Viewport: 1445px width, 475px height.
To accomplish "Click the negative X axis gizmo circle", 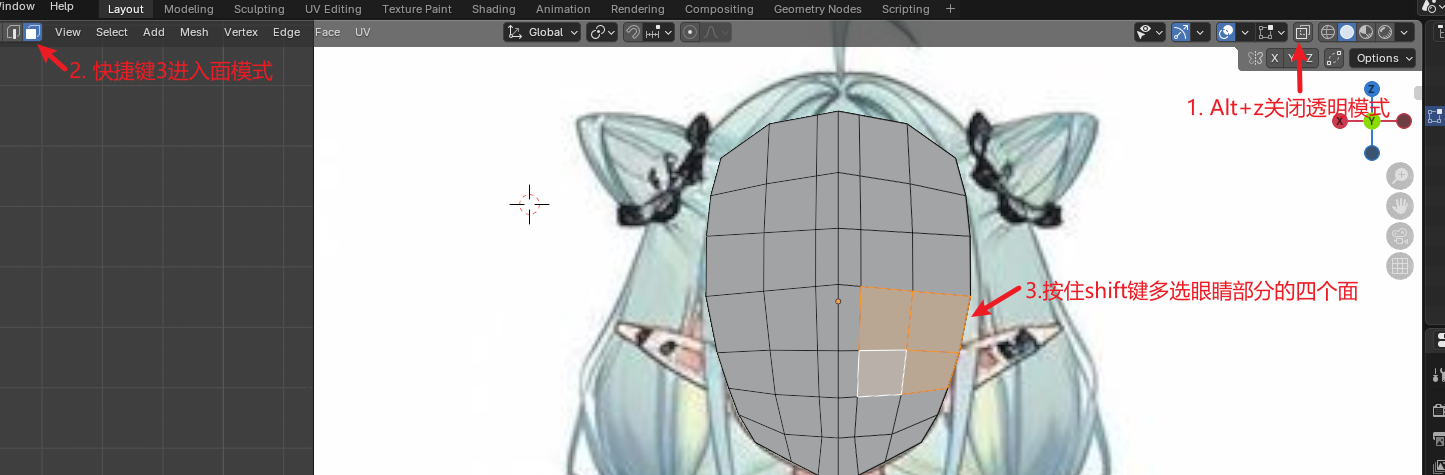I will (x=1404, y=121).
